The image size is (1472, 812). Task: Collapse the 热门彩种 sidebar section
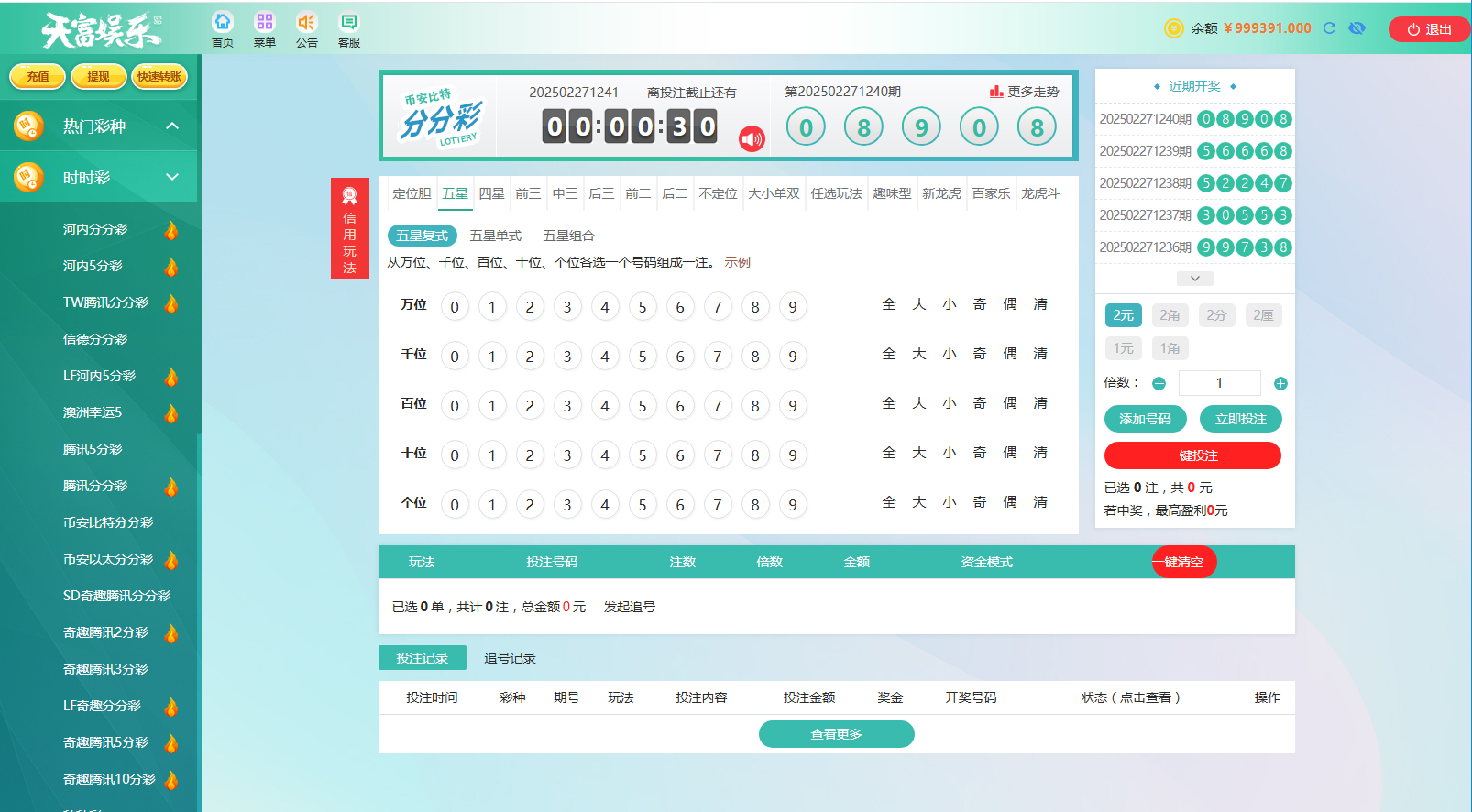click(172, 126)
